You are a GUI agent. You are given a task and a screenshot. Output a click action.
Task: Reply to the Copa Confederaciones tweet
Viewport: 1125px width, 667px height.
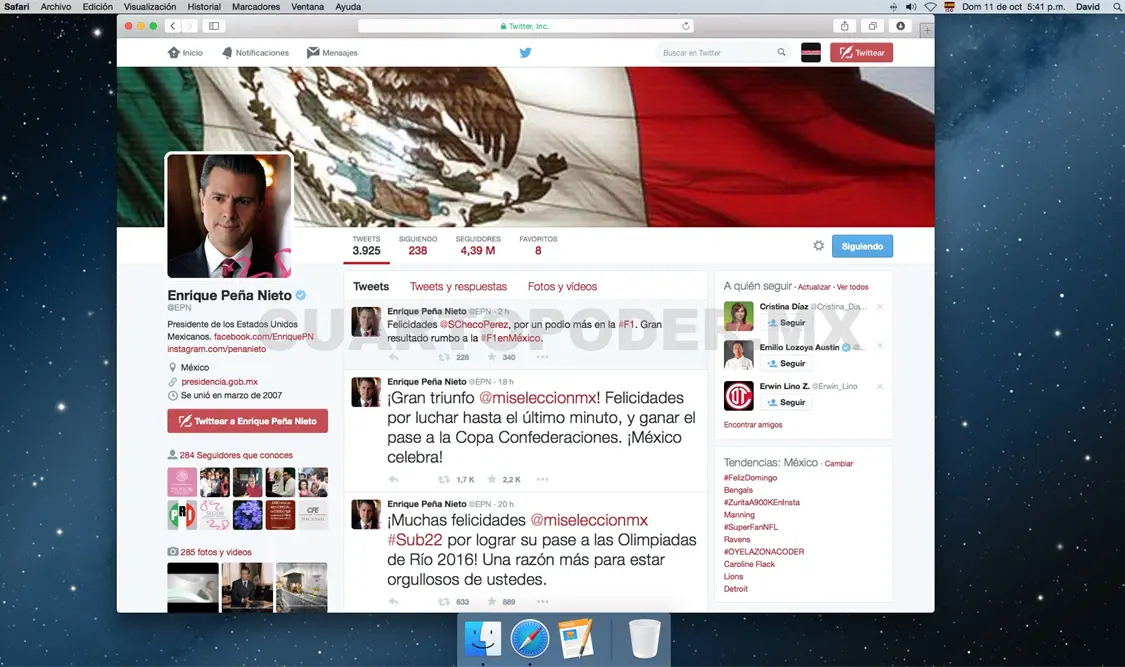click(x=393, y=480)
